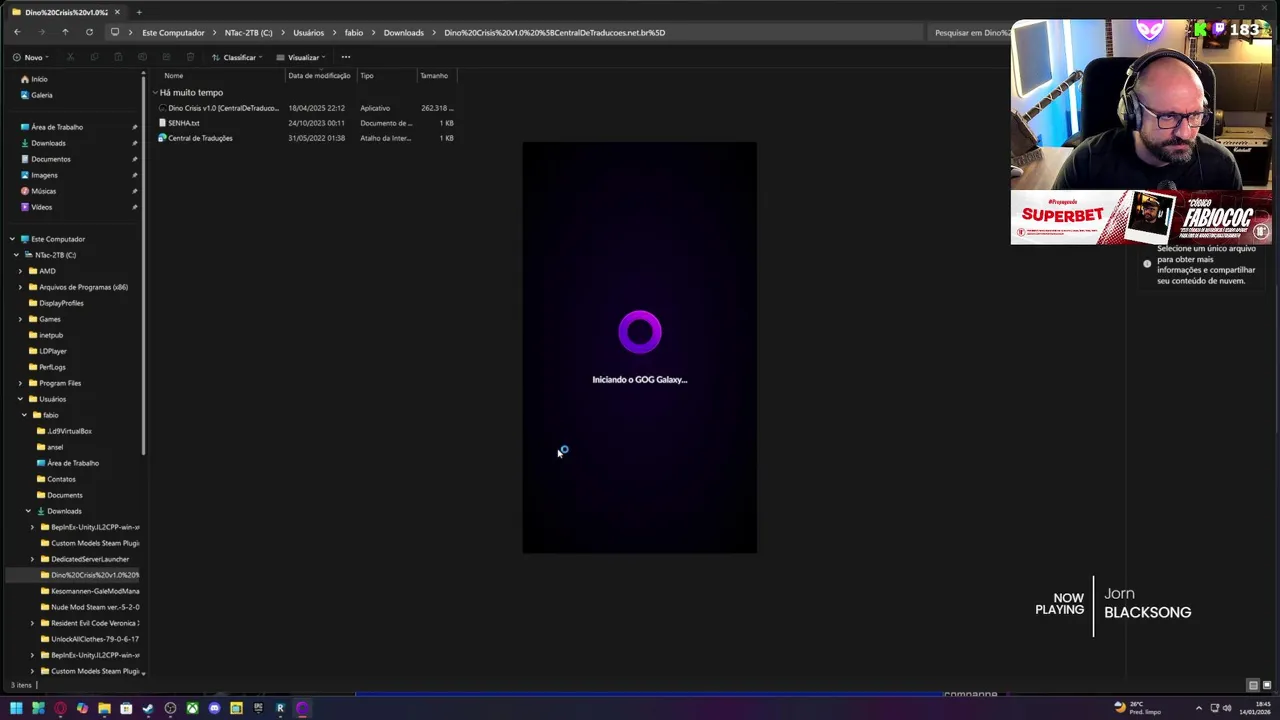Screen dimensions: 1280x720
Task: Click Este Computador in address bar
Action: (x=173, y=32)
